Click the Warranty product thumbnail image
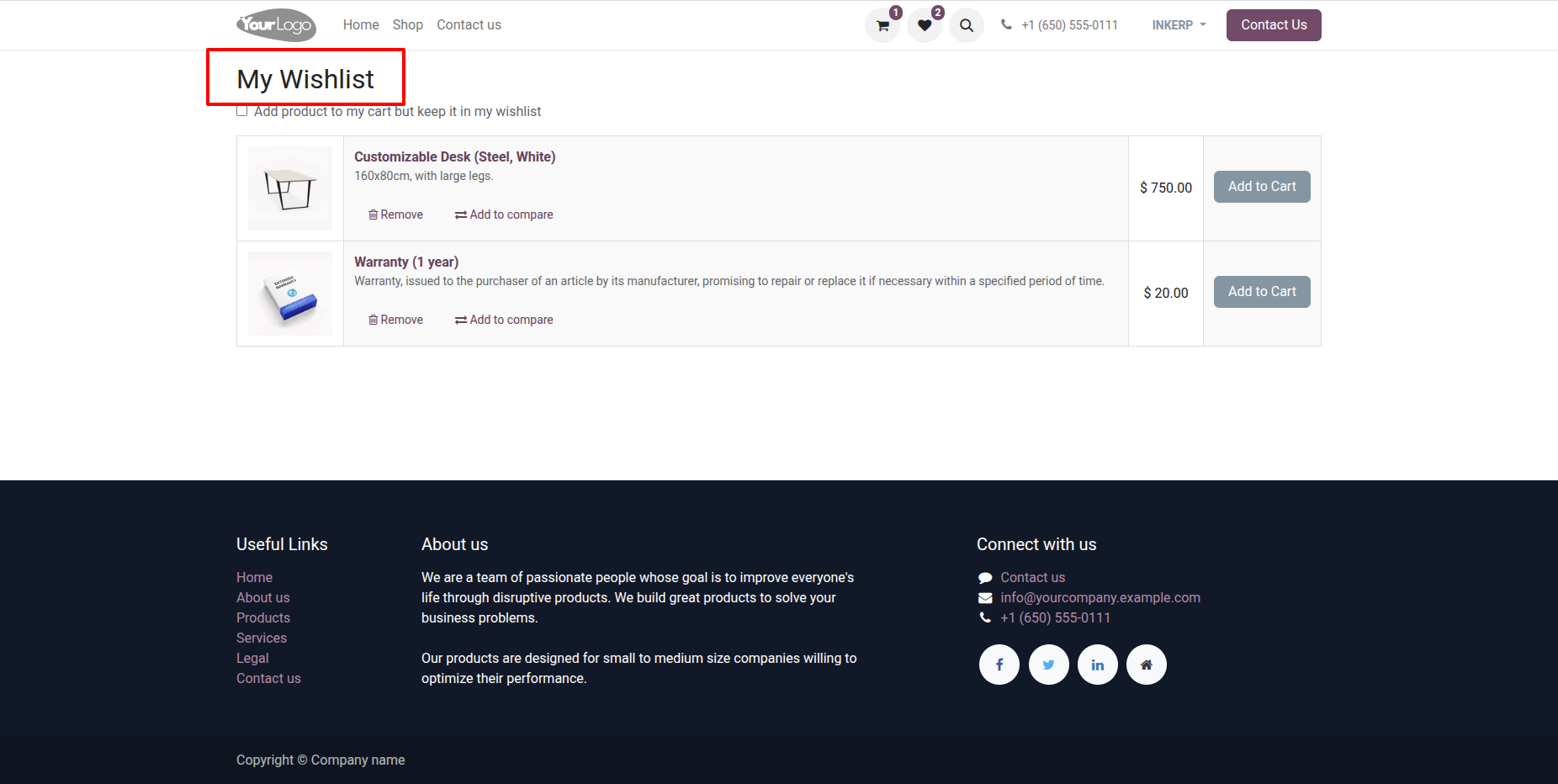 [290, 294]
